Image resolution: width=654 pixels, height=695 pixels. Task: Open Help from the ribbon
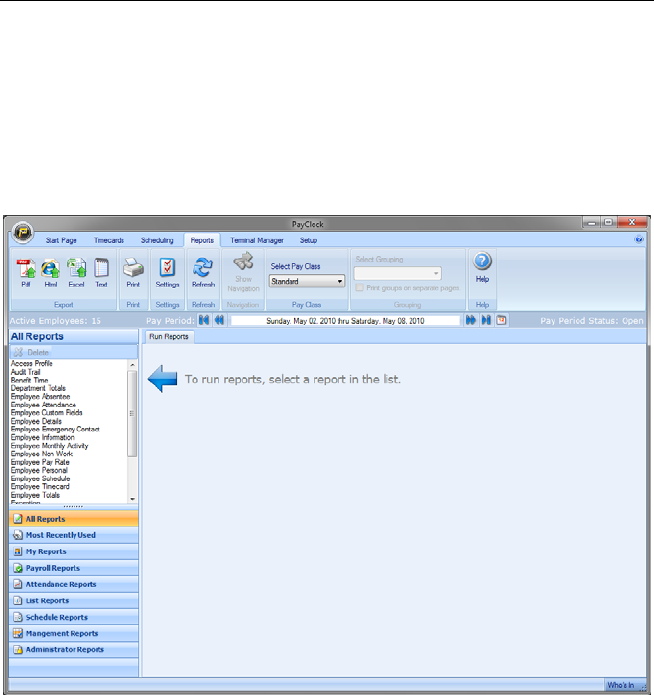pos(482,267)
